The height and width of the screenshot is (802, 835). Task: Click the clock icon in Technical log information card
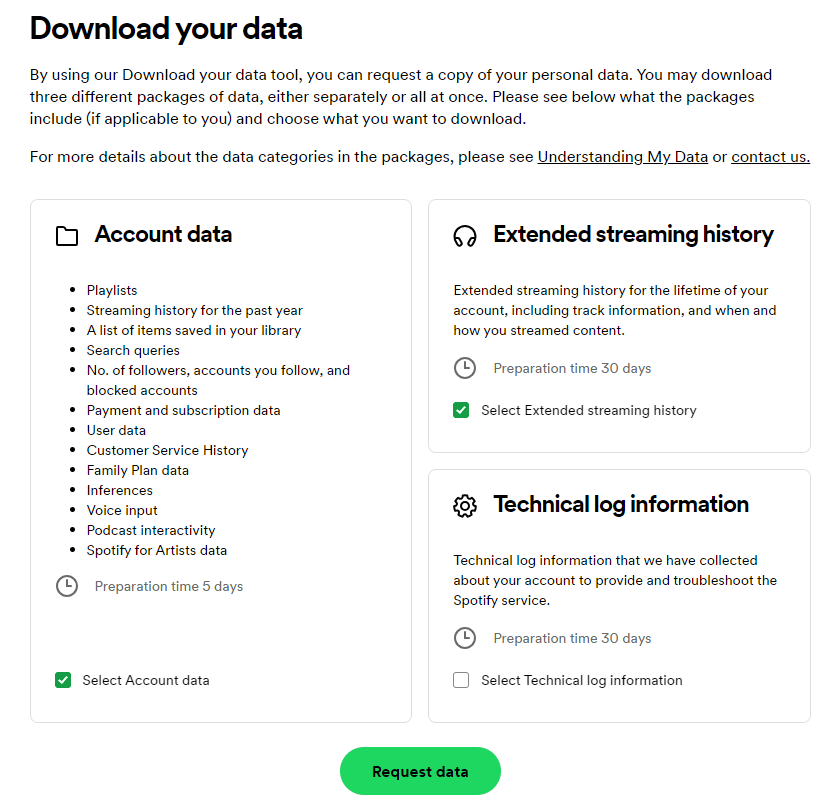(x=465, y=638)
